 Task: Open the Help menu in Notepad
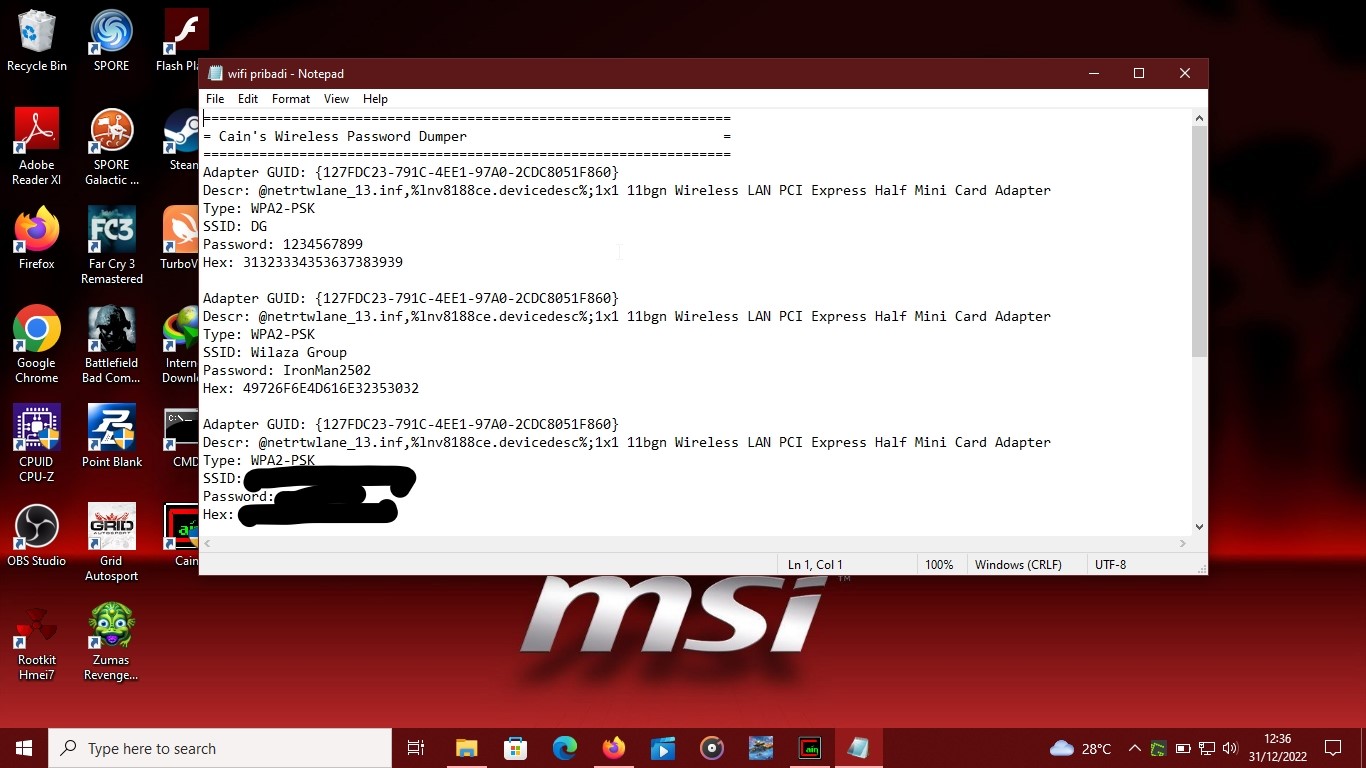tap(375, 99)
